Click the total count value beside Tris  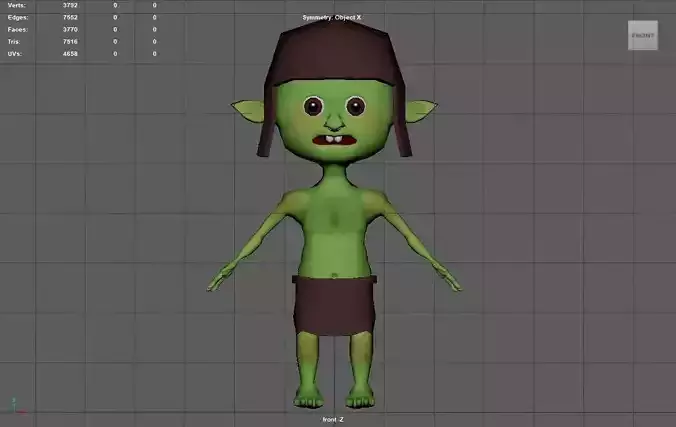[70, 42]
